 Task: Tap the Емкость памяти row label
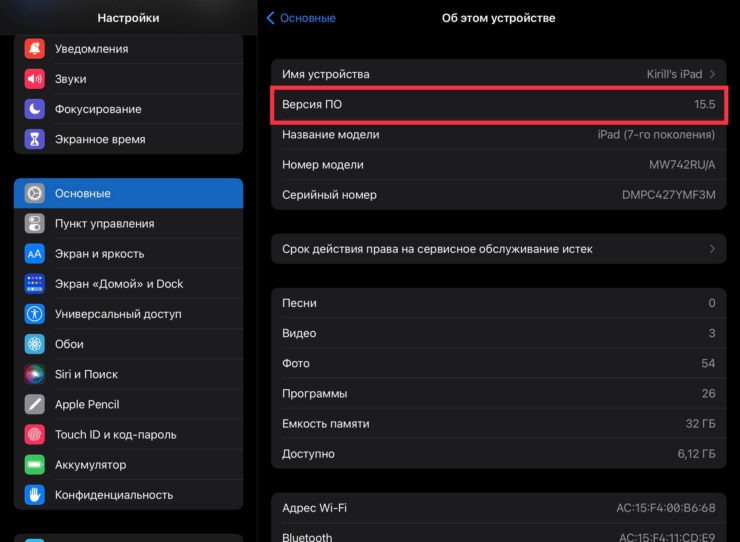(x=326, y=424)
